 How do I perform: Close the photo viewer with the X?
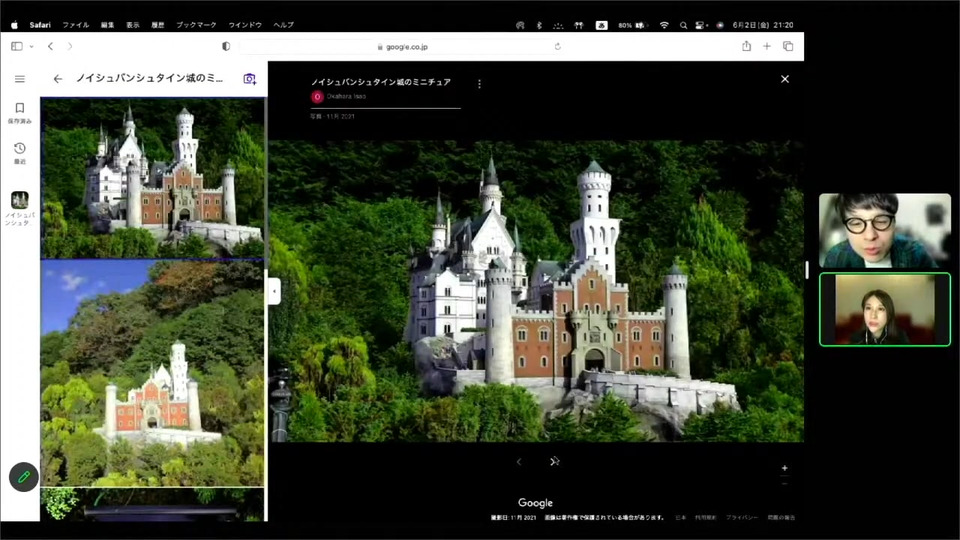pyautogui.click(x=784, y=79)
